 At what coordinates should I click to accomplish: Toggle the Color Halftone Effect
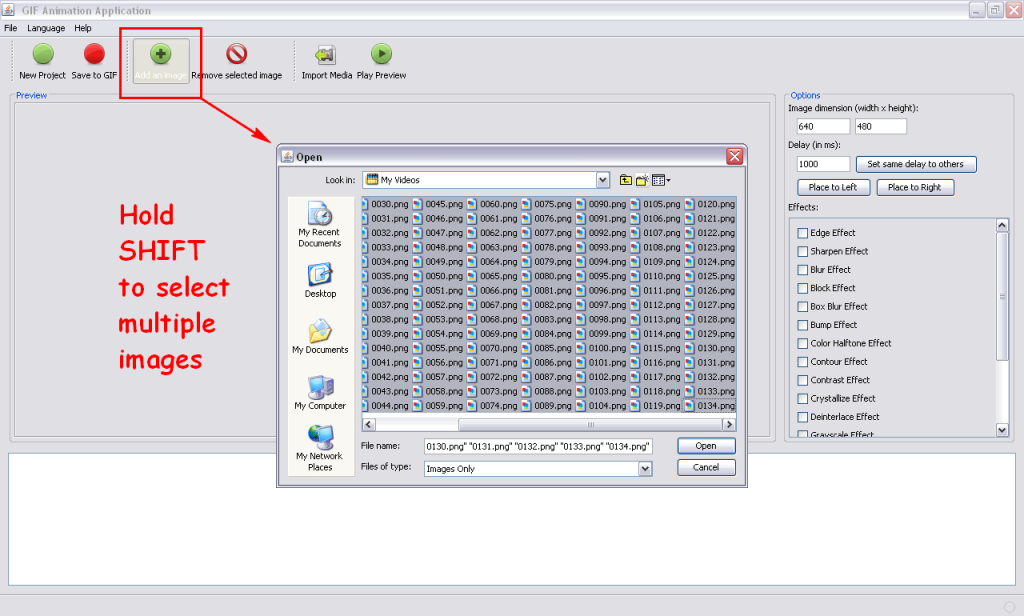(x=802, y=343)
